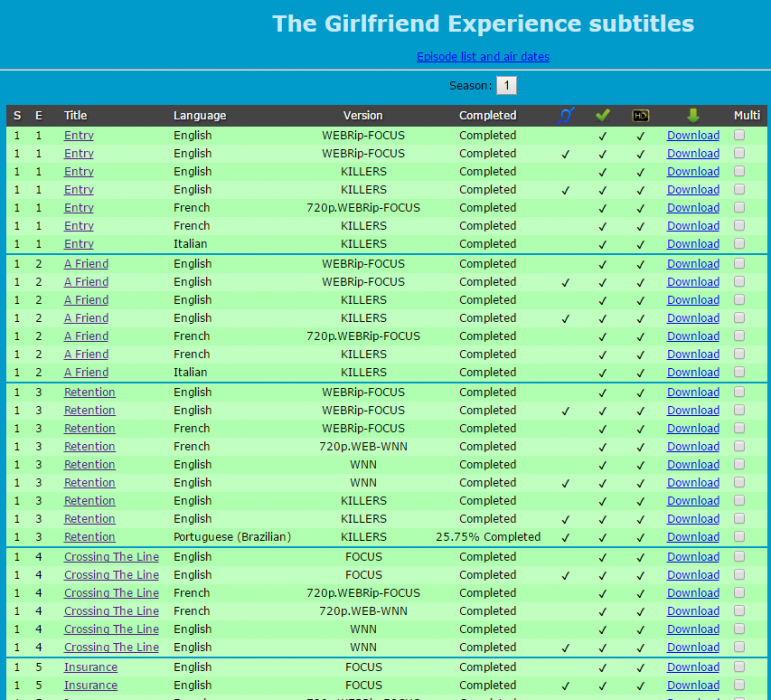Open Entry title link in Italian row
This screenshot has height=700, width=771.
tap(79, 244)
